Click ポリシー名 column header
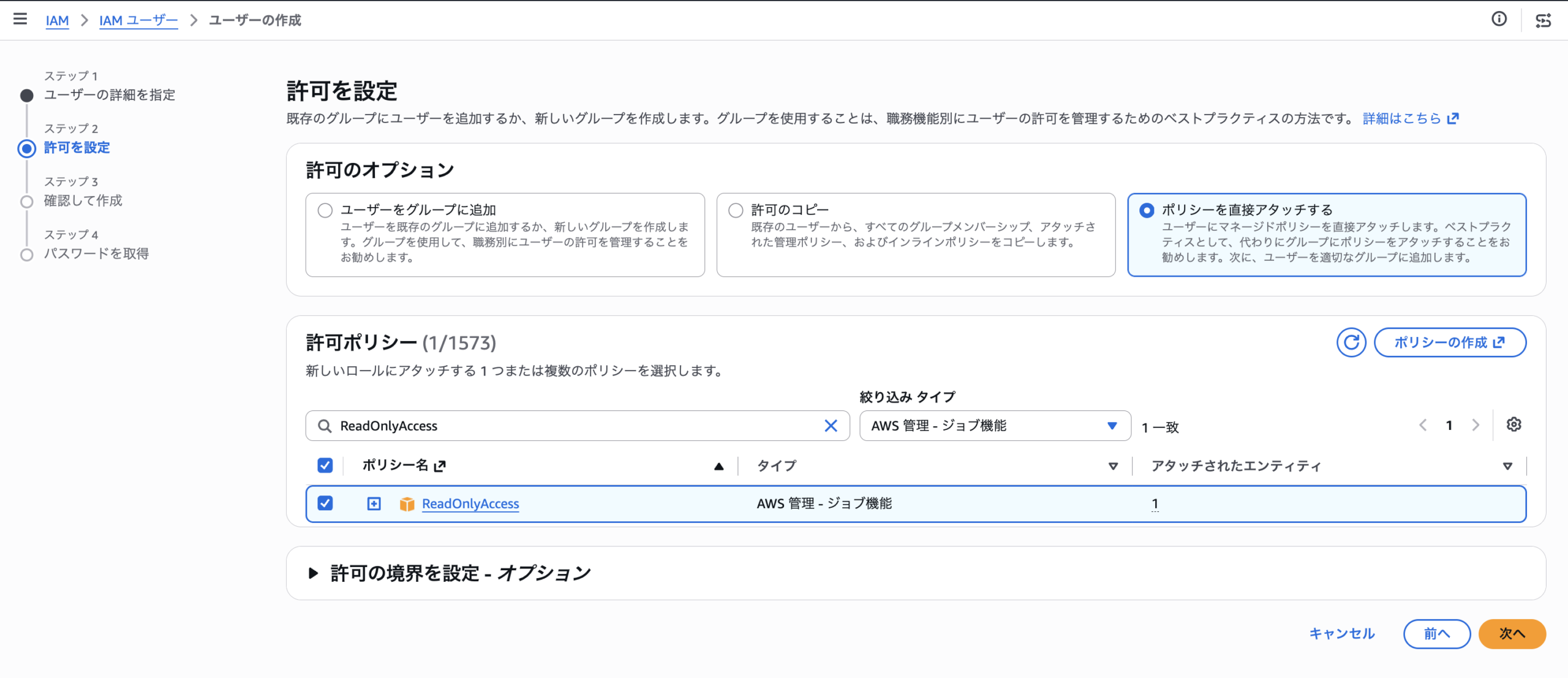This screenshot has width=1568, height=678. pos(395,465)
